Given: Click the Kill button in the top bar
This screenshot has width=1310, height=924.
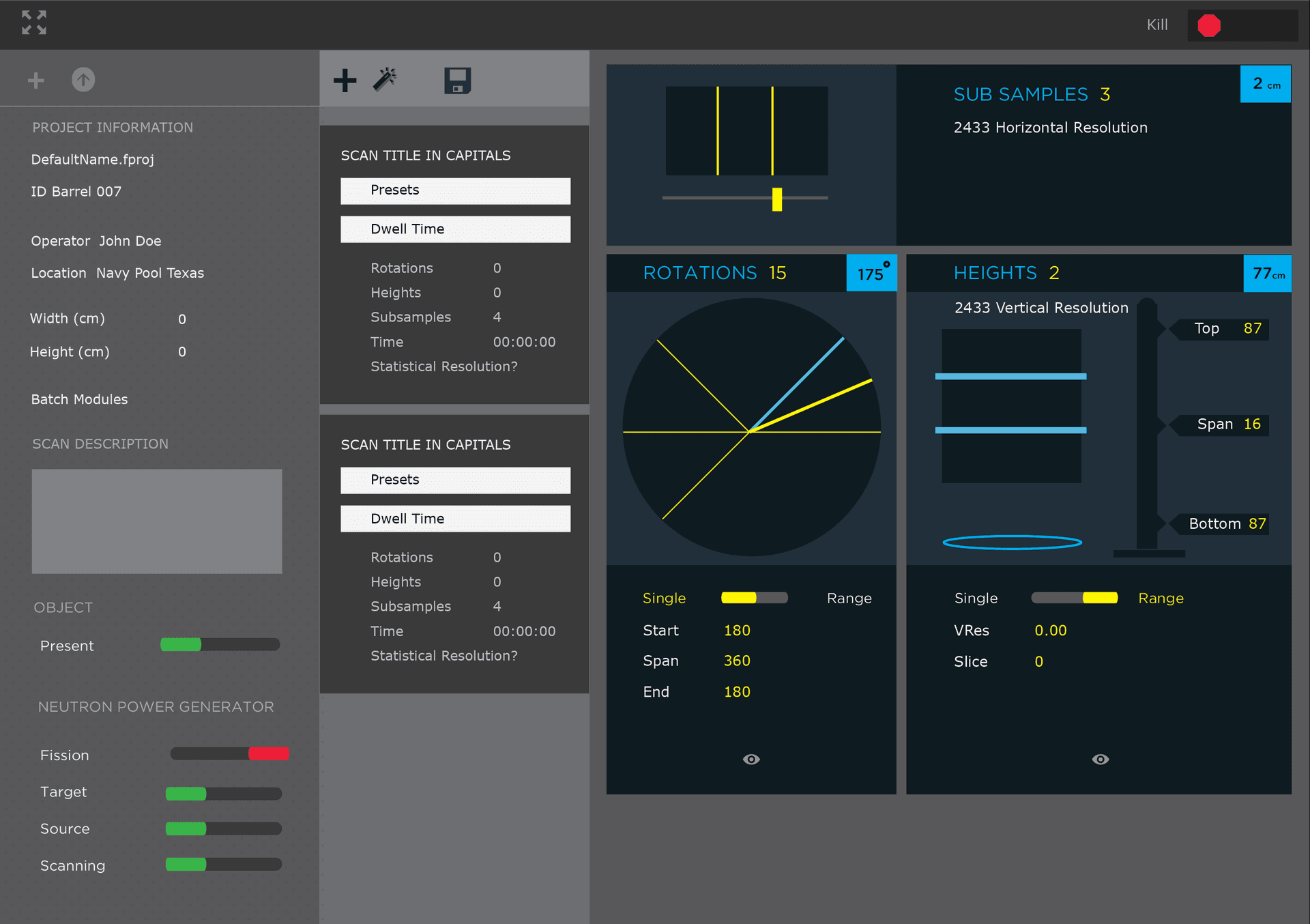Looking at the screenshot, I should (1157, 25).
